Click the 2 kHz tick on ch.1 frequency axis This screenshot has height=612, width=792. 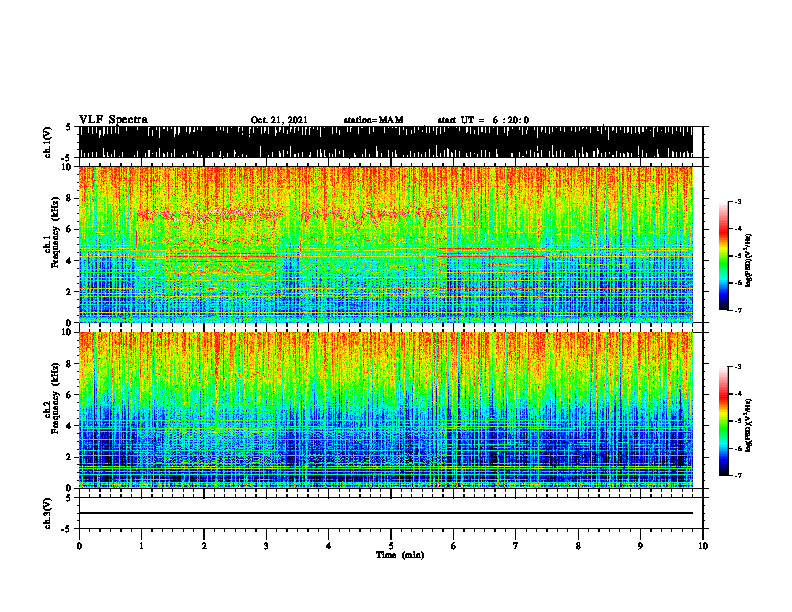(70, 291)
